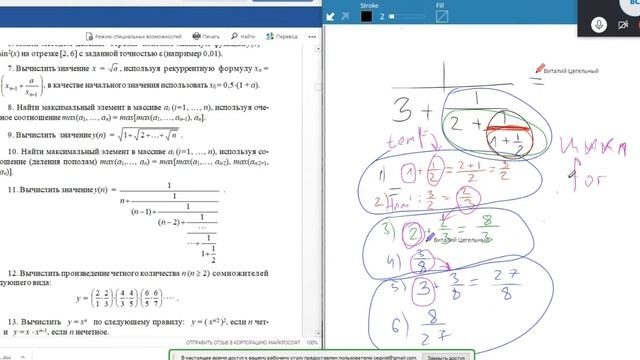Click Печать (Print) in document toolbar
640x360 pixels.
click(206, 36)
